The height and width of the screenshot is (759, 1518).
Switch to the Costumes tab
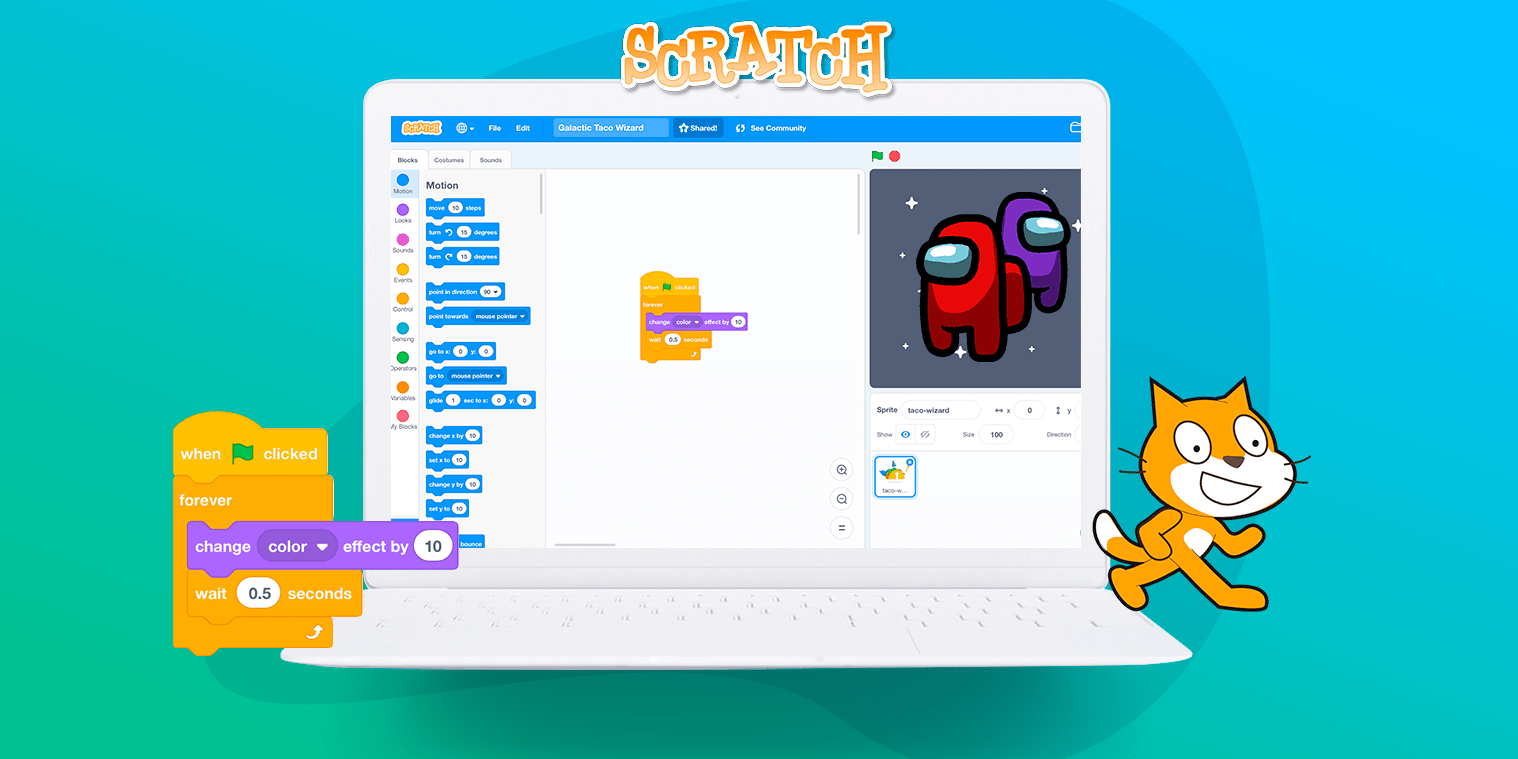(449, 160)
